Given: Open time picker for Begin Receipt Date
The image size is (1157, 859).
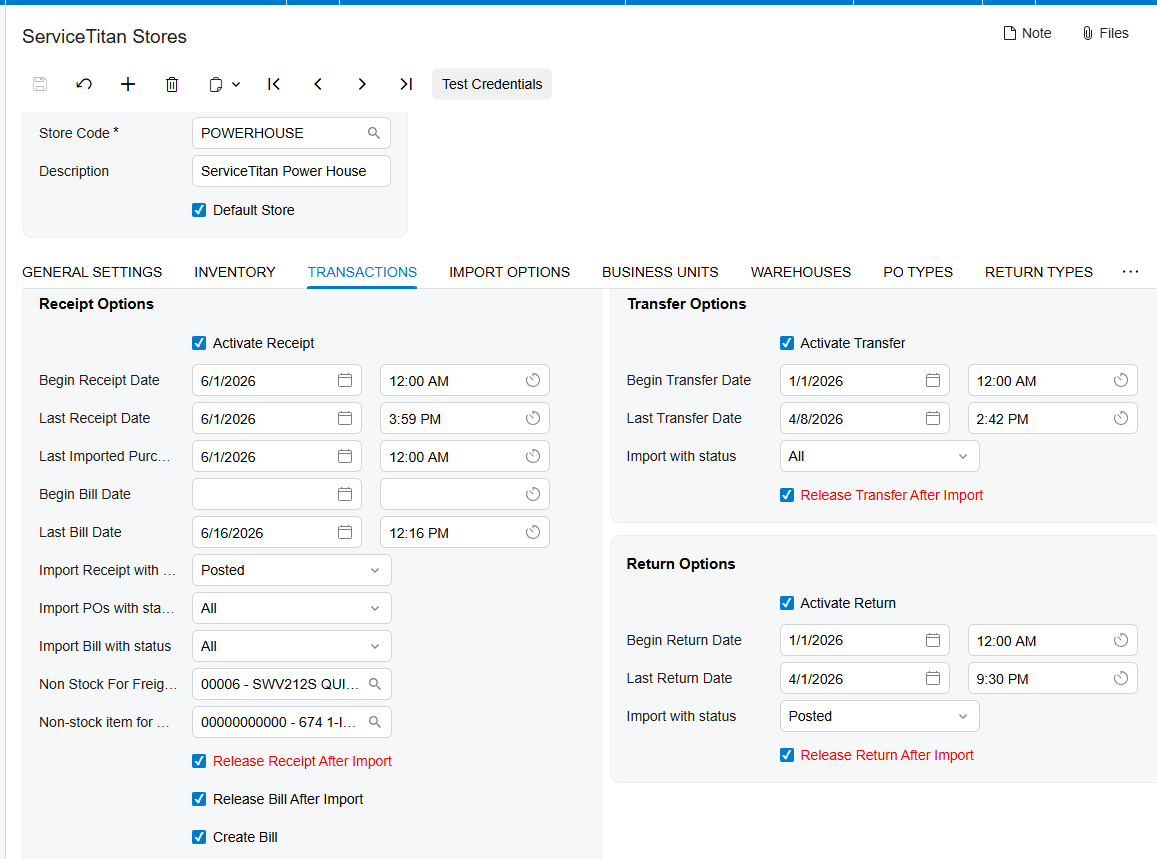Looking at the screenshot, I should point(533,380).
